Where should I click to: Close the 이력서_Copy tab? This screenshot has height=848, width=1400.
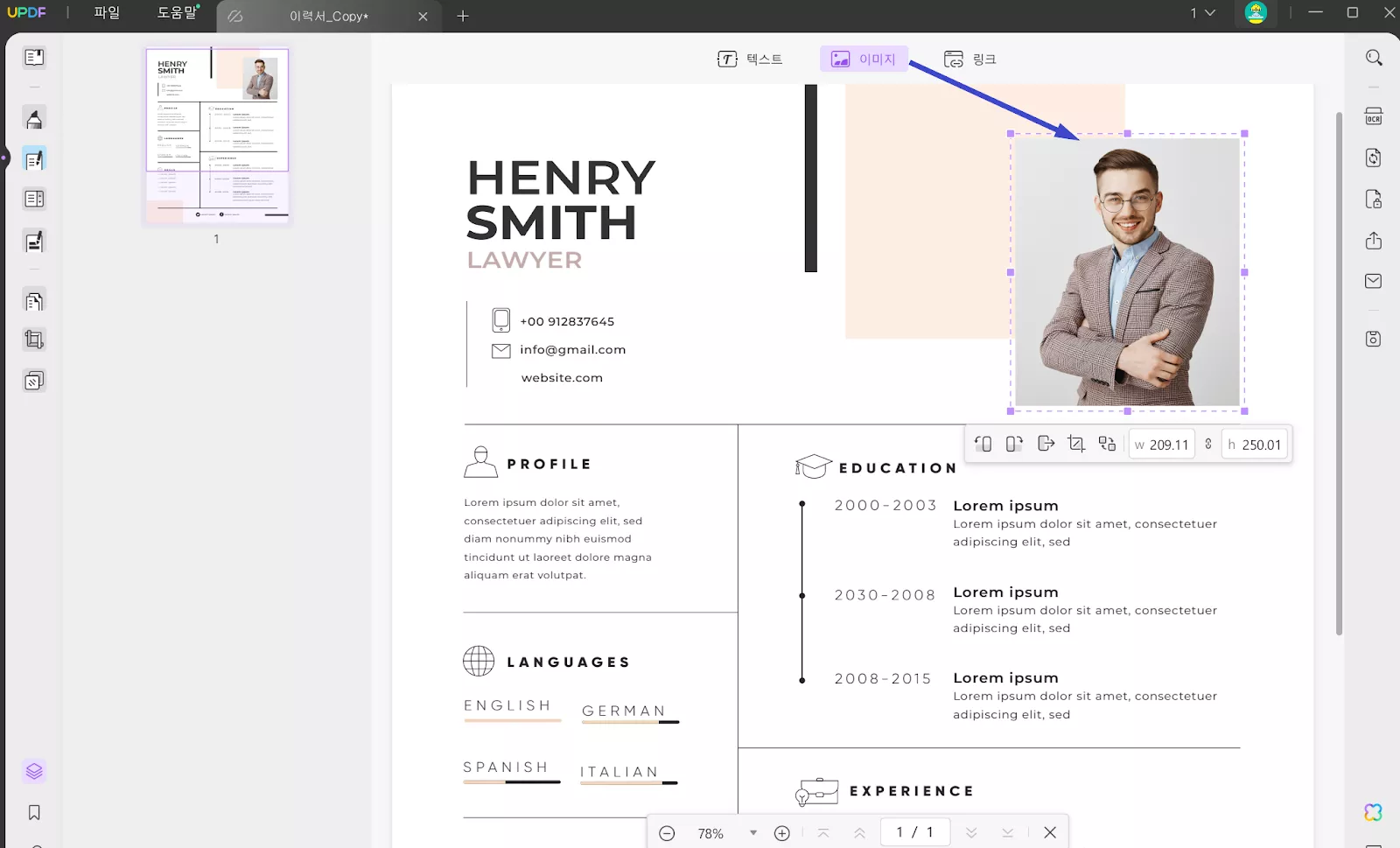[x=423, y=17]
